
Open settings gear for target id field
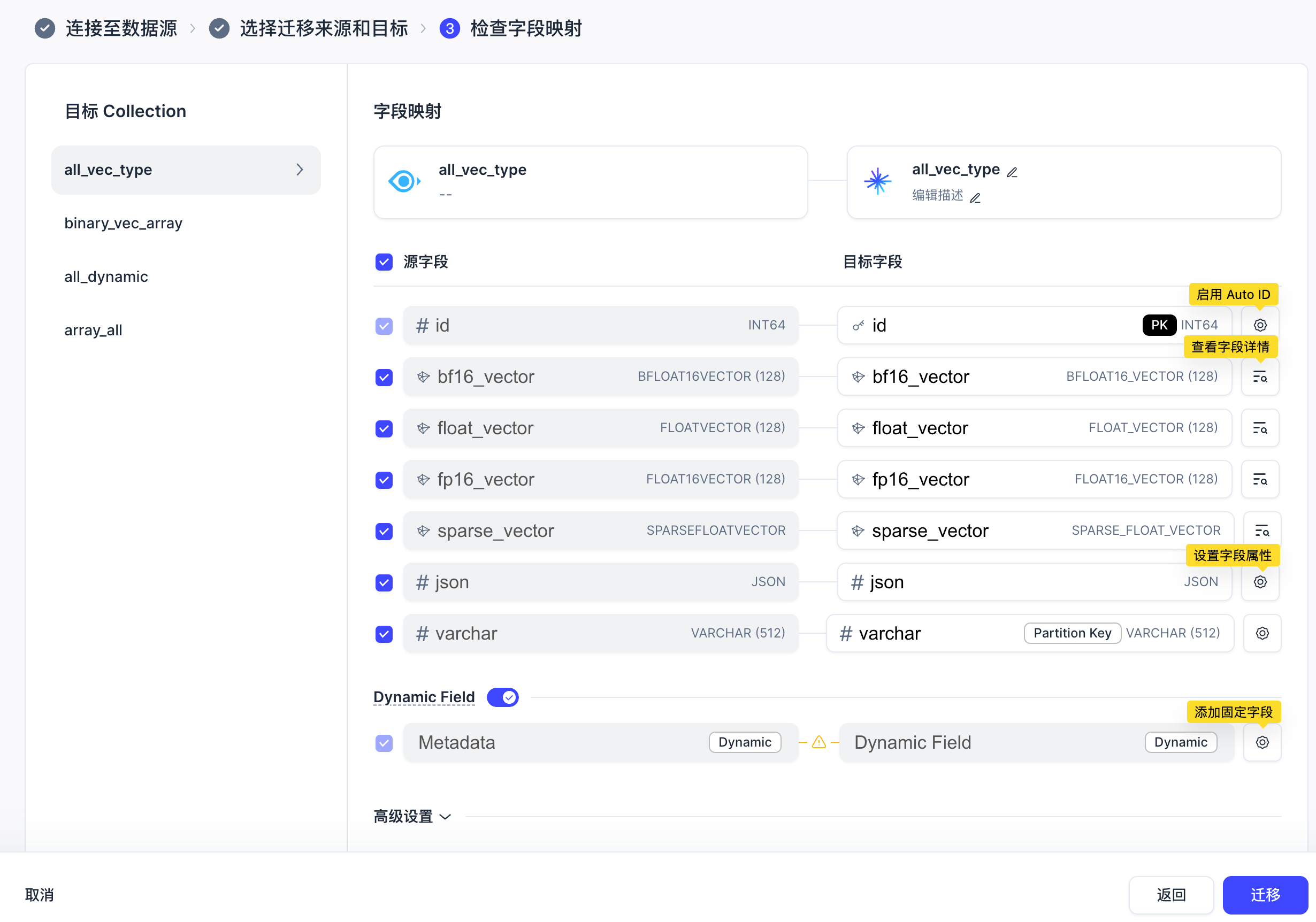1260,325
